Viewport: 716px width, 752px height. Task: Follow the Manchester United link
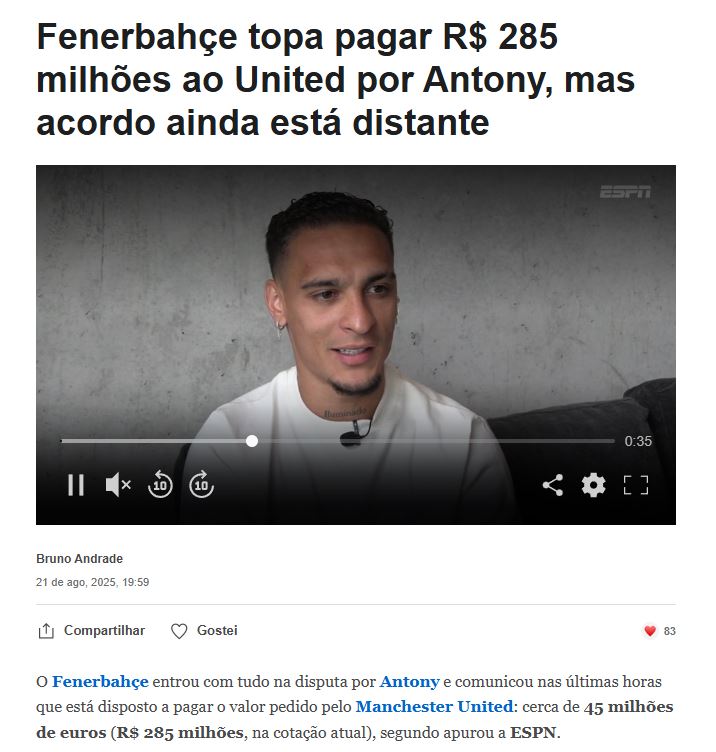click(x=434, y=707)
